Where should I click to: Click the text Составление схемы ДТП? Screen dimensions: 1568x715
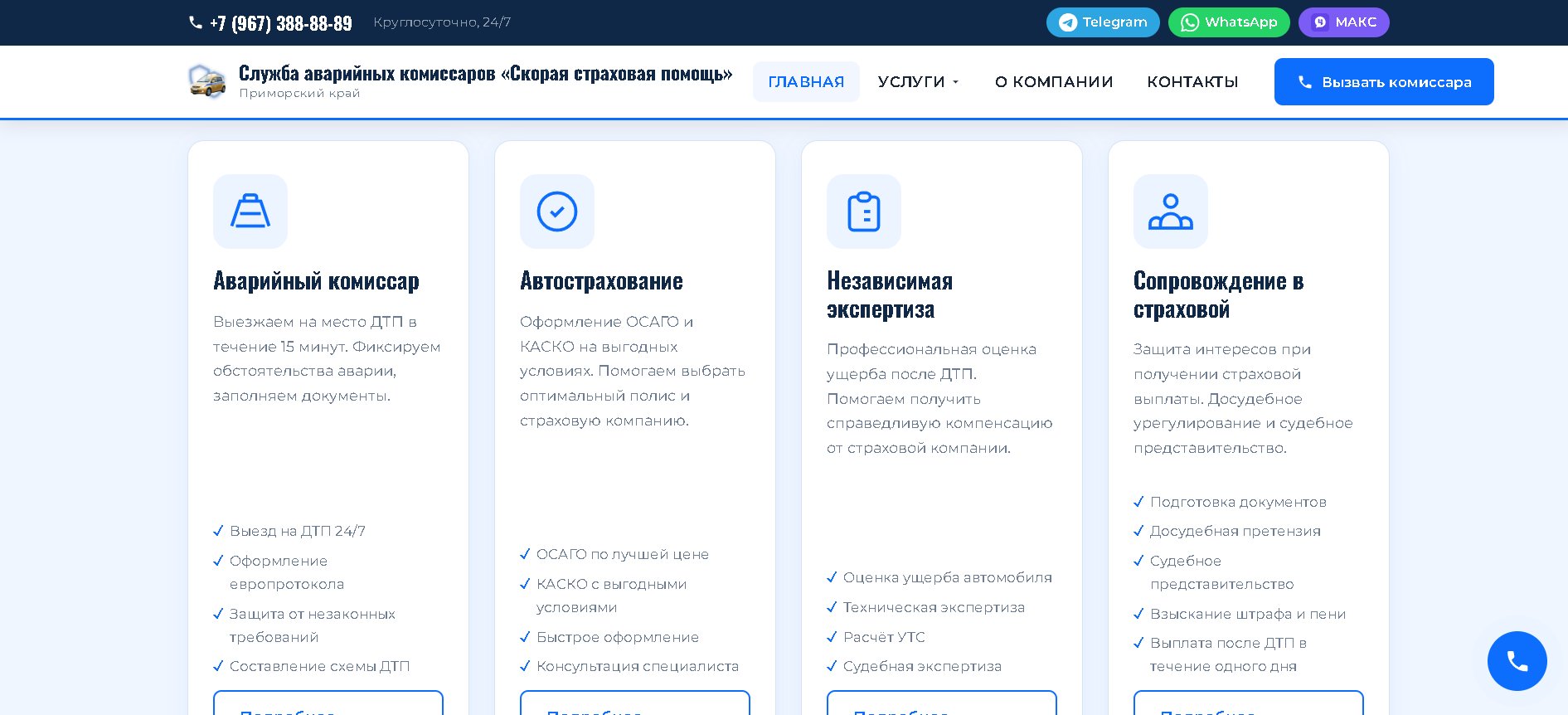(x=319, y=666)
